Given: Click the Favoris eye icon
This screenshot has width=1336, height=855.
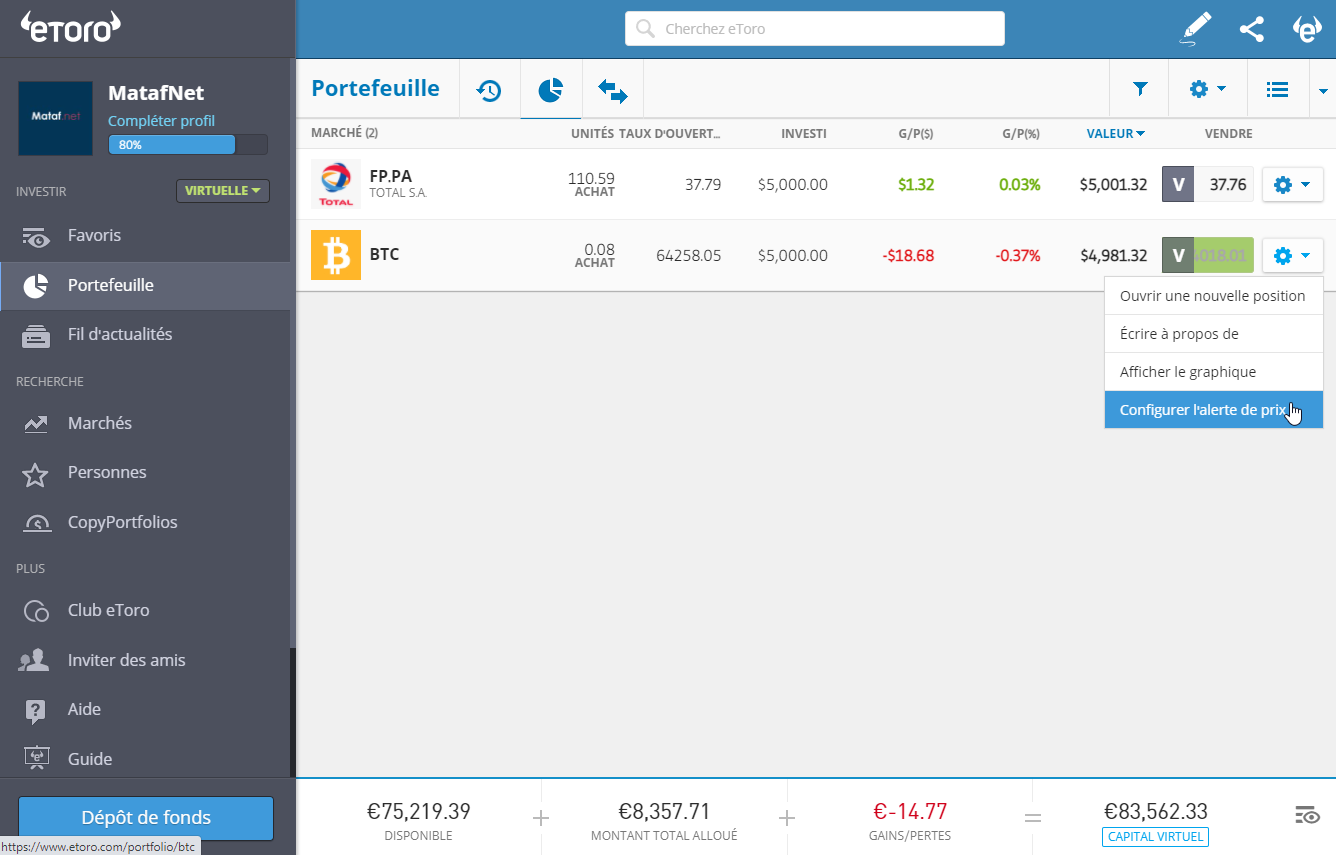Looking at the screenshot, I should (36, 237).
